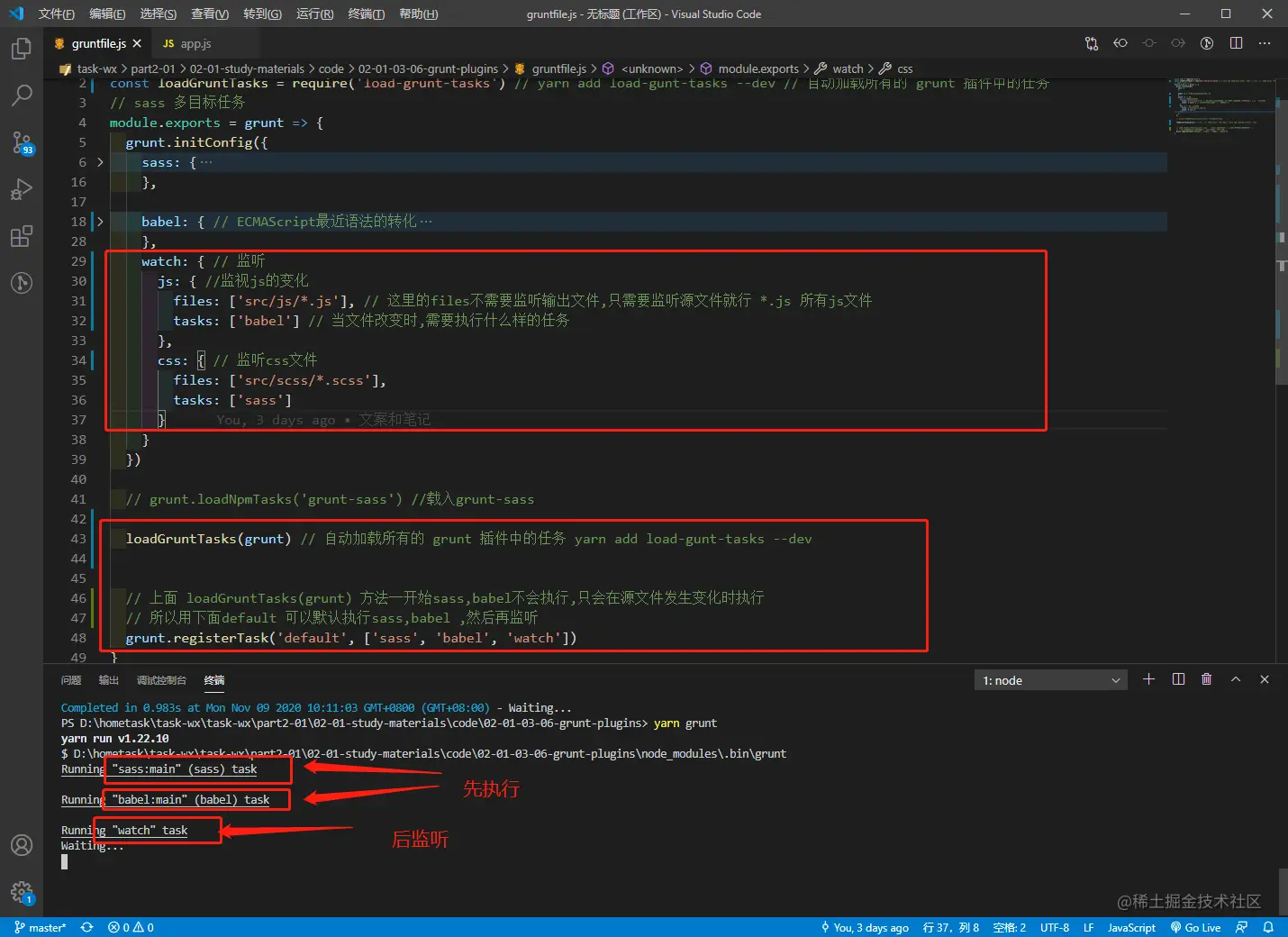Open the 文件(F) menu
The height and width of the screenshot is (937, 1288).
57,14
